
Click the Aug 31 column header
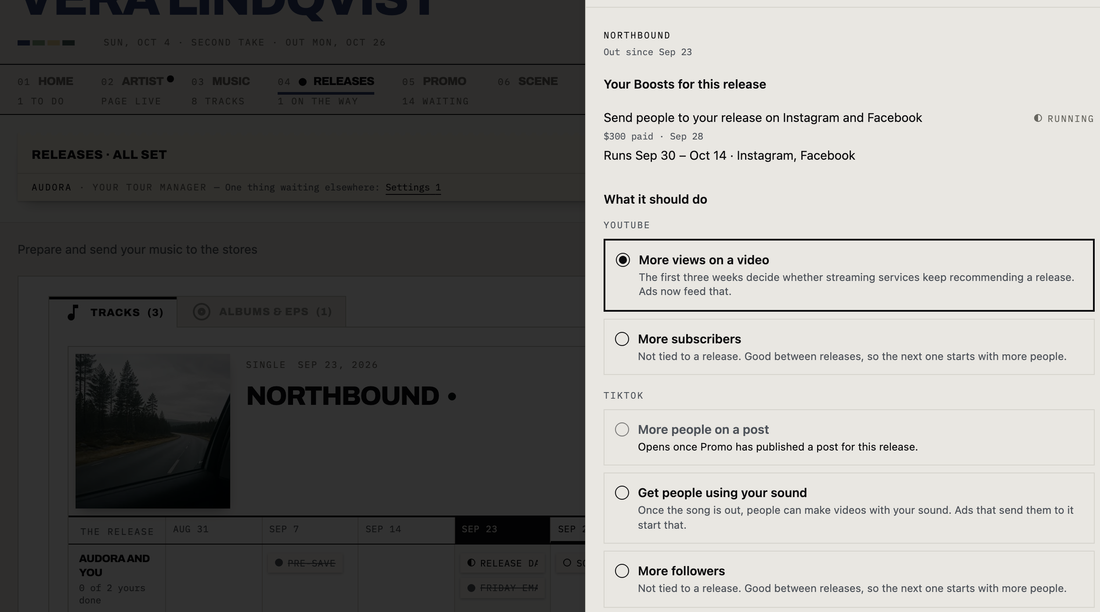(x=213, y=530)
